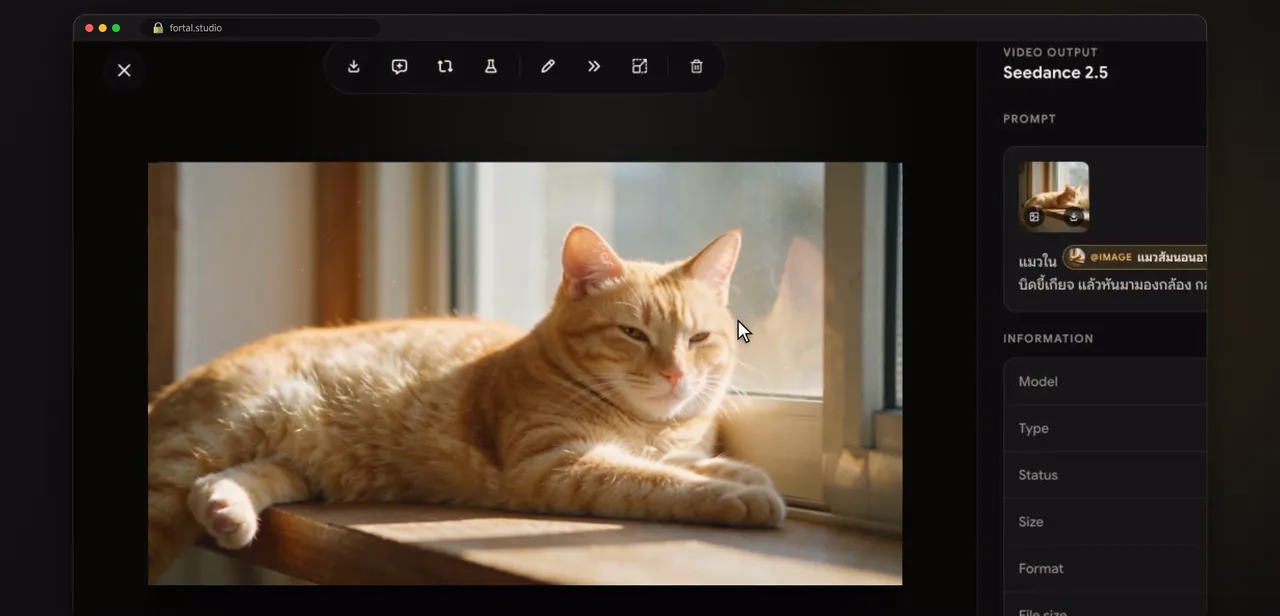Click the fortal.studio address bar
1280x616 pixels.
[x=260, y=28]
